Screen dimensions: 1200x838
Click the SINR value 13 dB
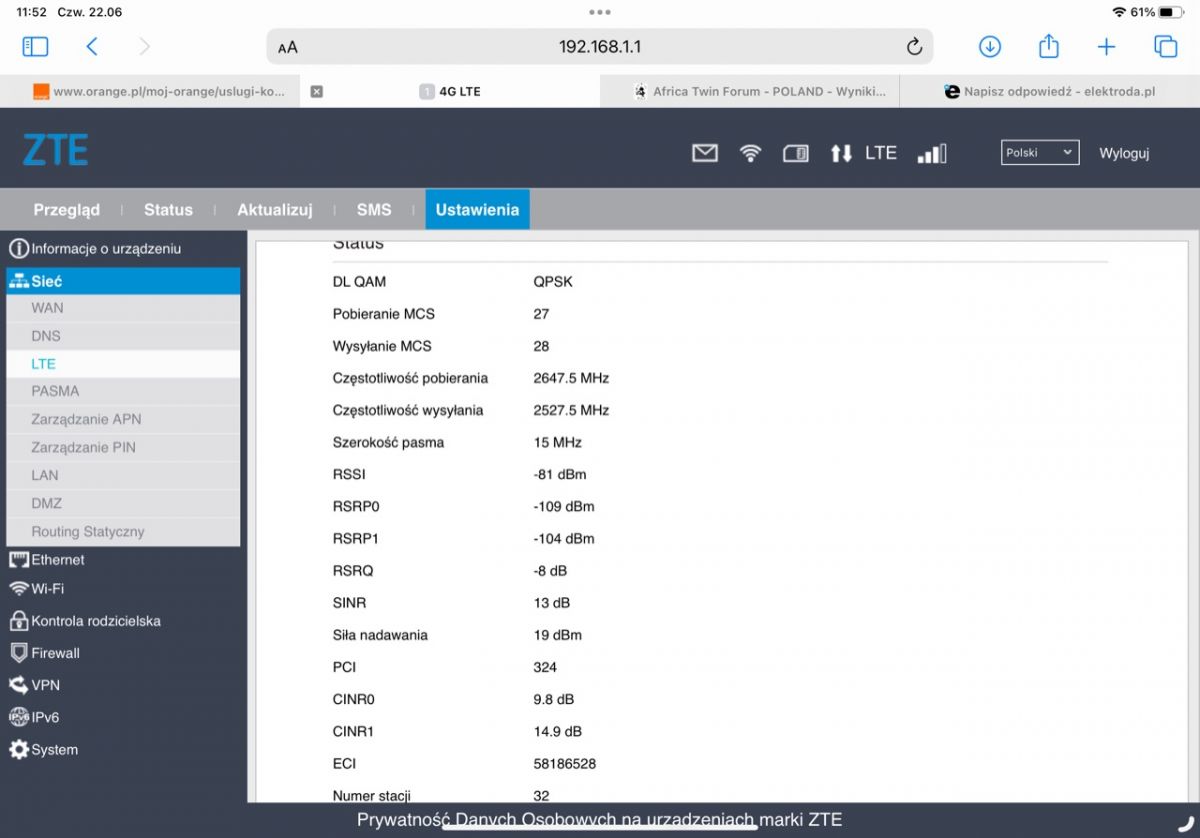click(x=552, y=603)
